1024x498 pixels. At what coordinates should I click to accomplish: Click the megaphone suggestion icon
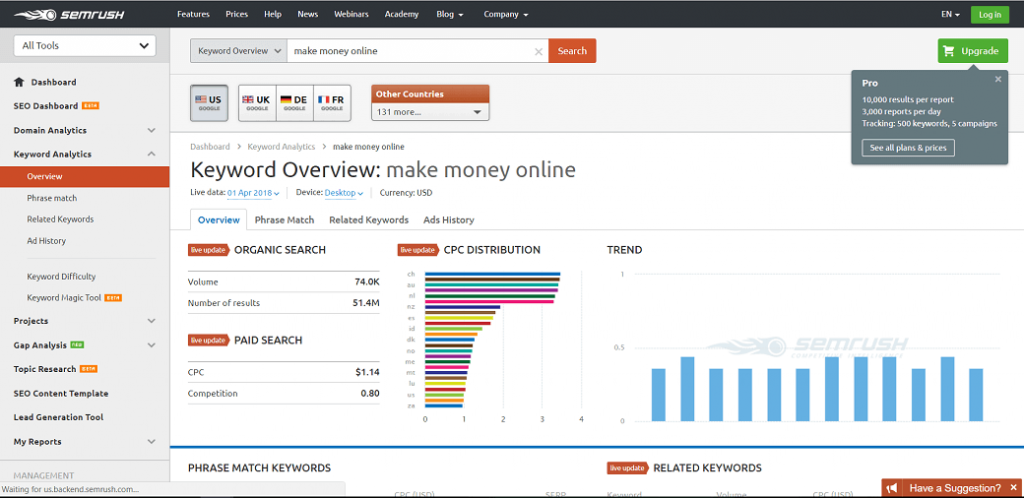[x=893, y=488]
